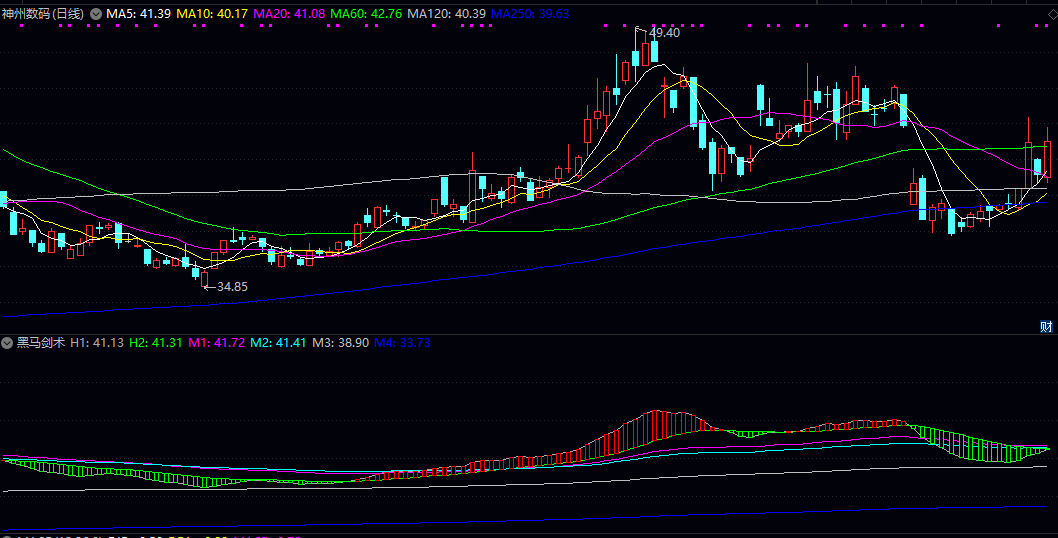
Task: Click the MA250 blue indicator label
Action: coord(531,14)
